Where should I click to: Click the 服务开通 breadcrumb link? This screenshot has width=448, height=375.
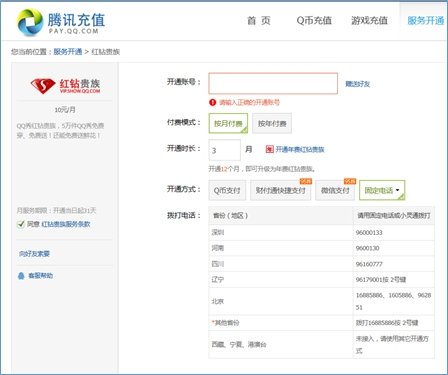68,52
